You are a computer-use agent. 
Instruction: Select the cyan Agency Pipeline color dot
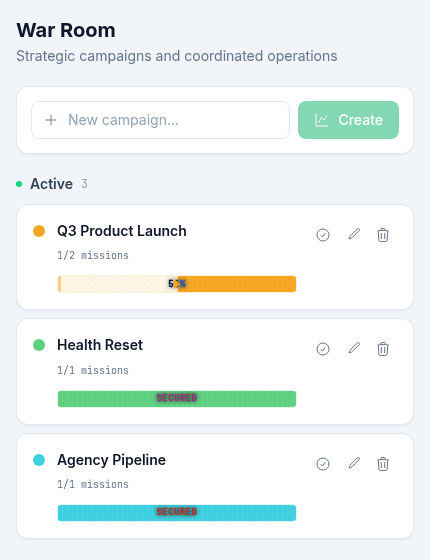[39, 460]
